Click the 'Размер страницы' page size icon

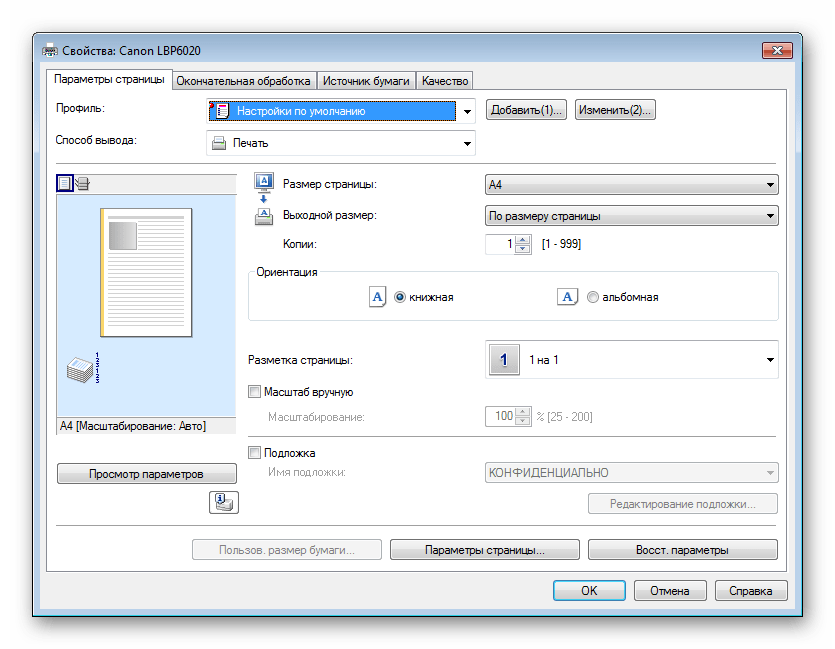[264, 182]
